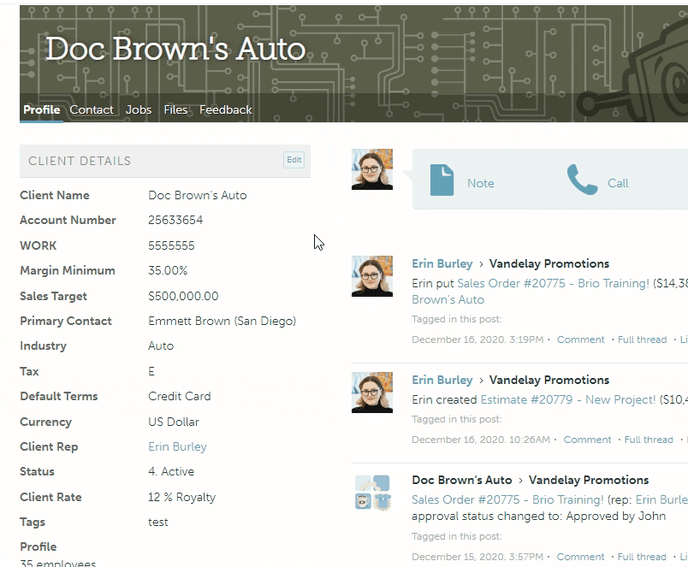The height and width of the screenshot is (567, 688).
Task: Open the Files tab
Action: [175, 110]
